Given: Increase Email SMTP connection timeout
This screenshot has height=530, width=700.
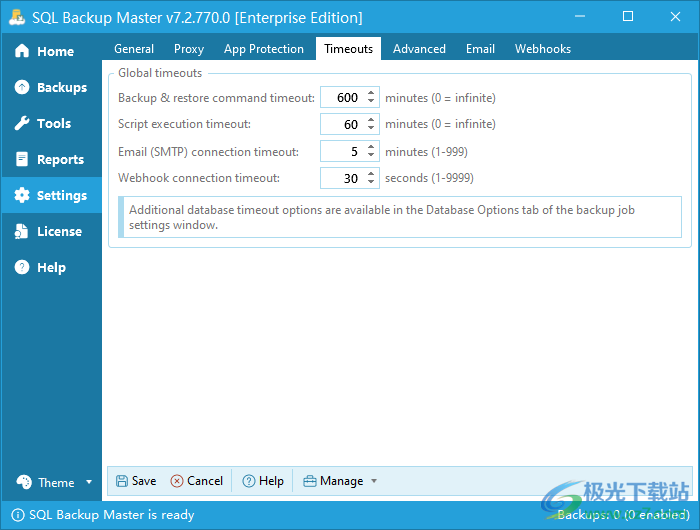Looking at the screenshot, I should [x=371, y=147].
